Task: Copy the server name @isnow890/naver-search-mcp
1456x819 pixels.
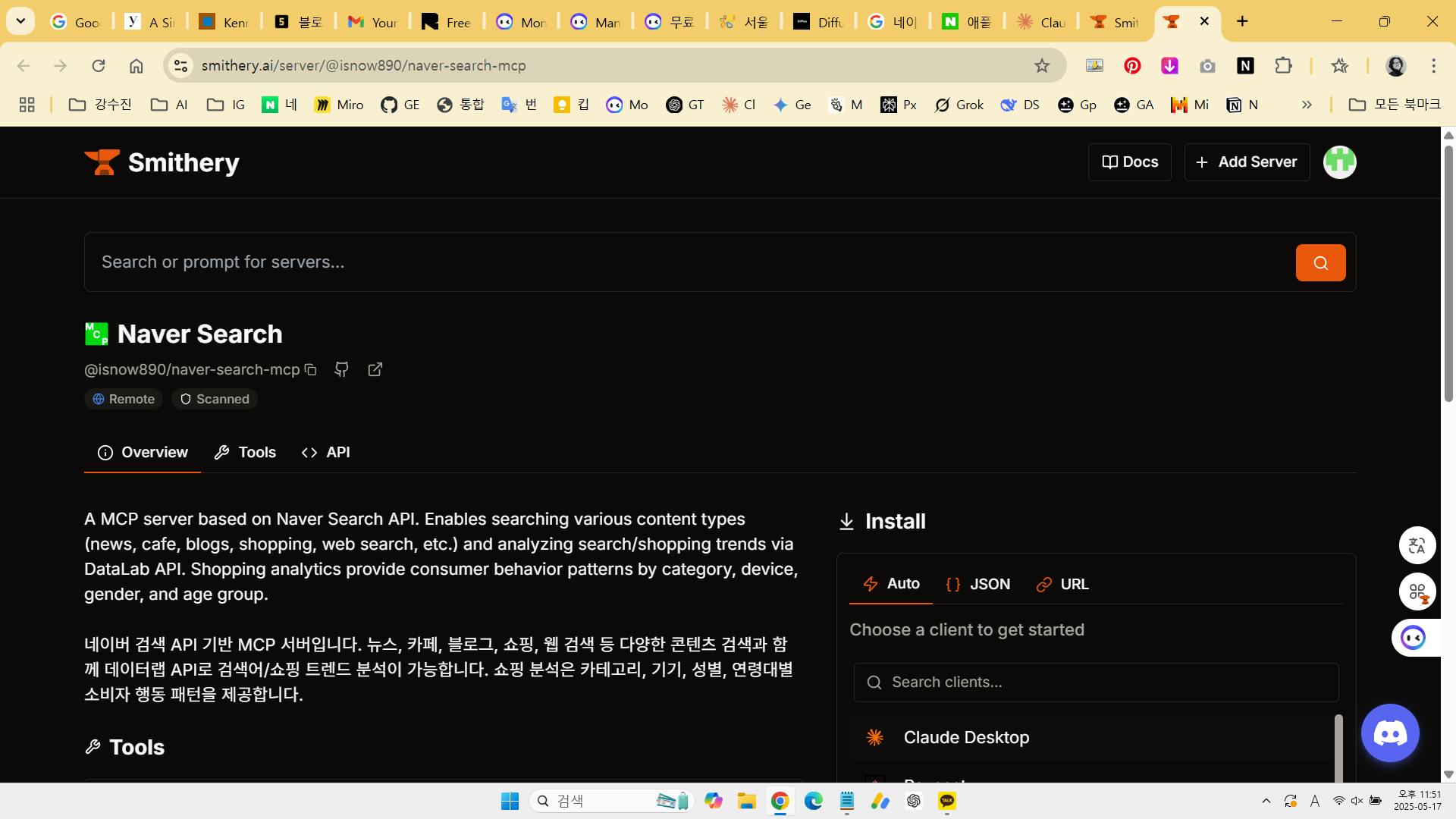Action: (x=310, y=369)
